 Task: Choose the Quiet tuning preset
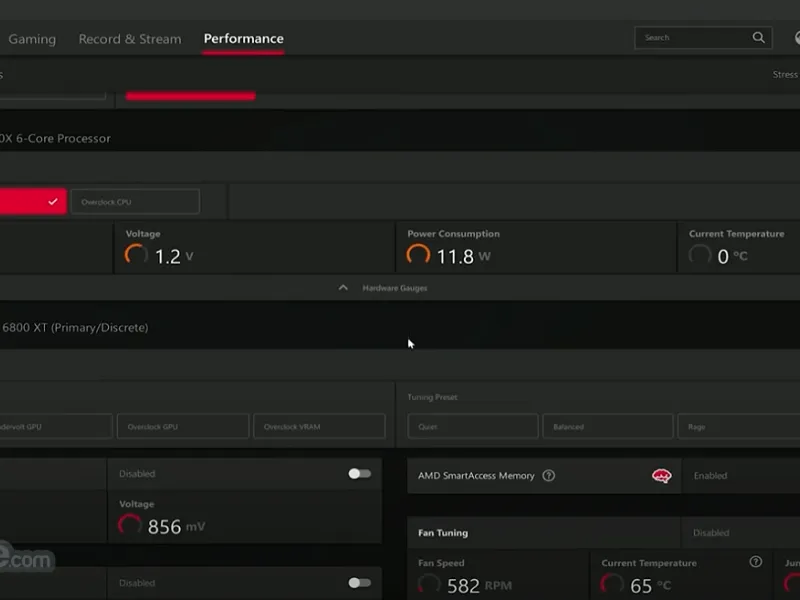[x=472, y=427]
